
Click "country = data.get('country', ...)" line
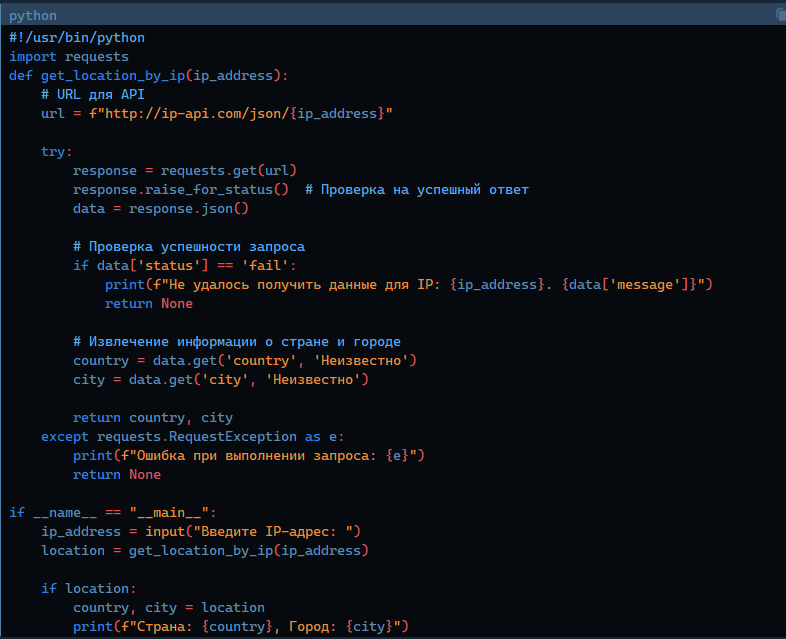click(245, 361)
